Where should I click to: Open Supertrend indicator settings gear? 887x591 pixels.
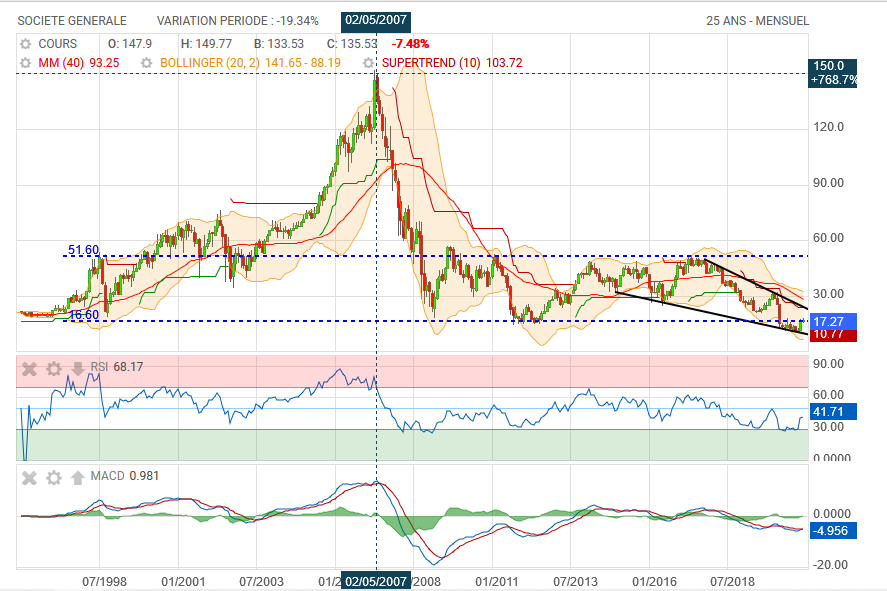pos(369,62)
